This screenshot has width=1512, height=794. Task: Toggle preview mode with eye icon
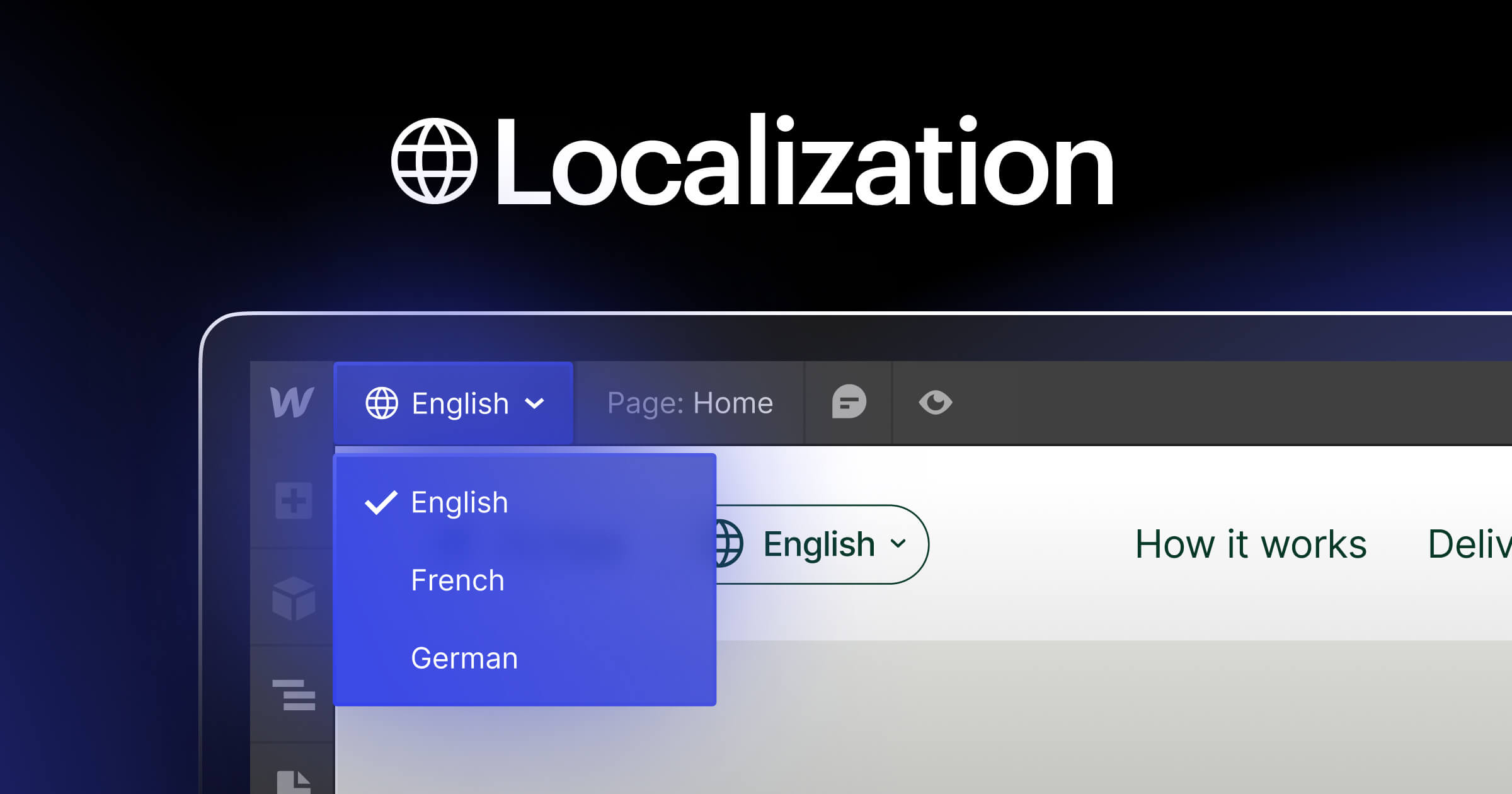point(936,402)
